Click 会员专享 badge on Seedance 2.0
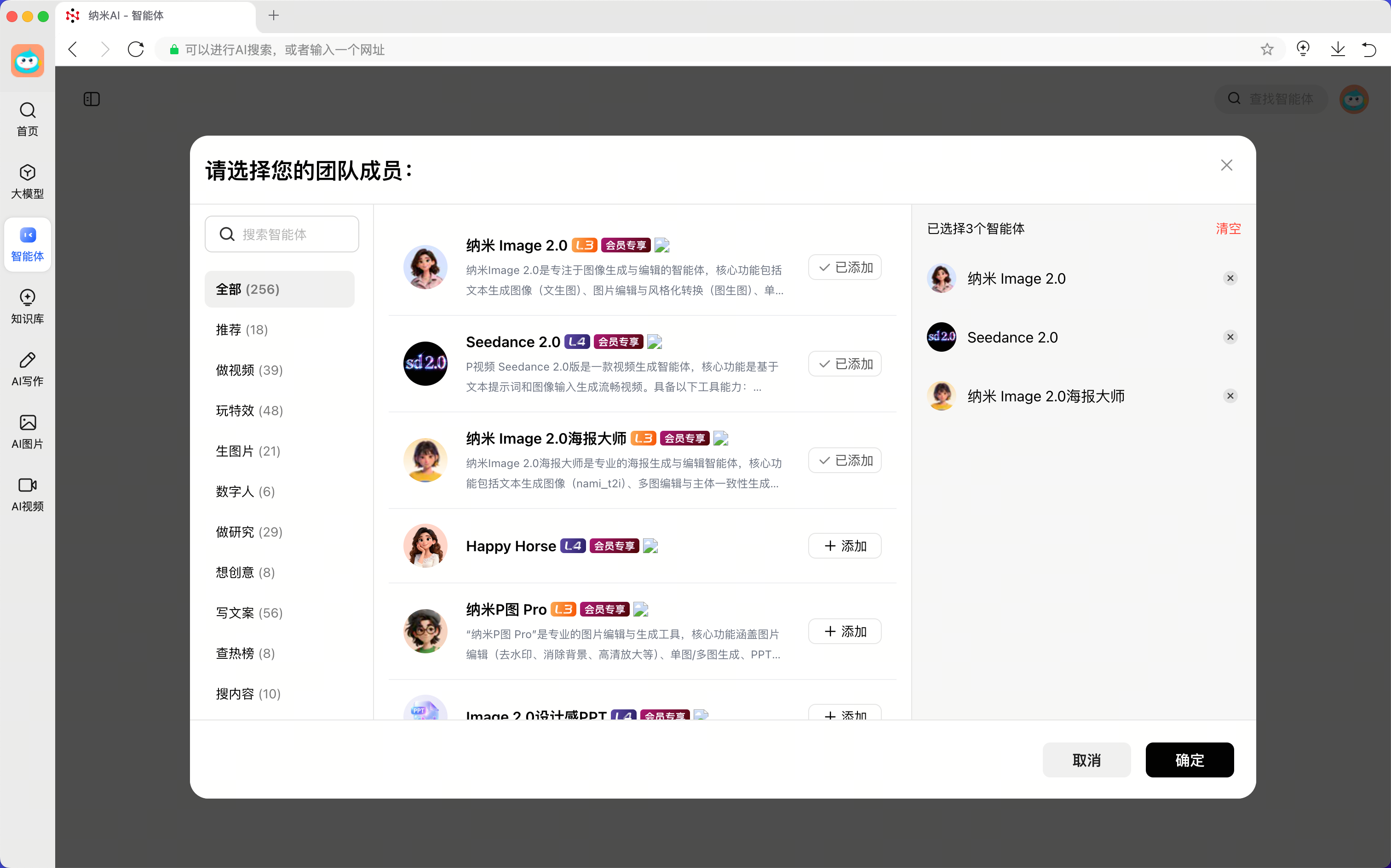 (618, 342)
